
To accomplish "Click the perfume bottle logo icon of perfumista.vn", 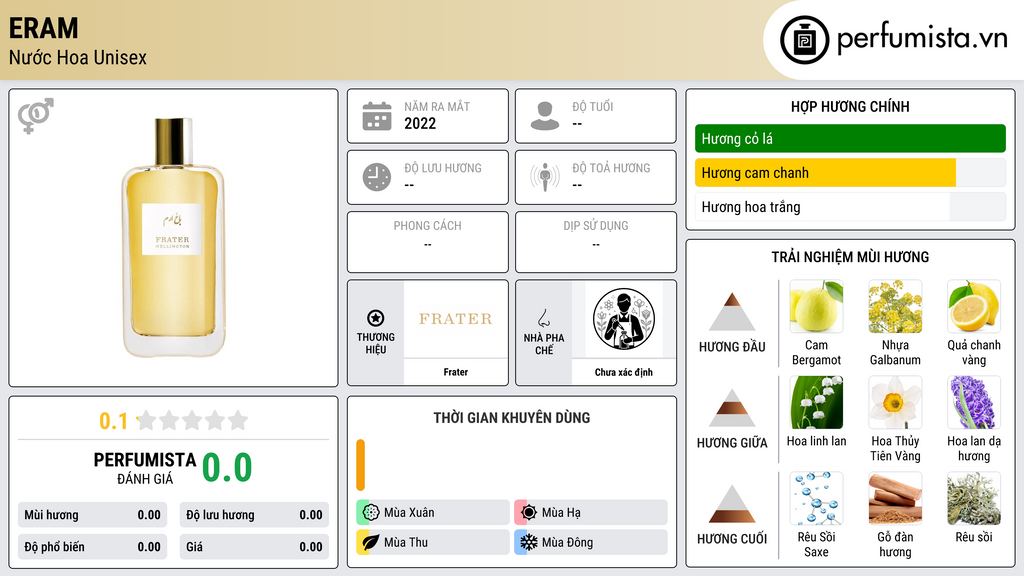I will click(804, 40).
